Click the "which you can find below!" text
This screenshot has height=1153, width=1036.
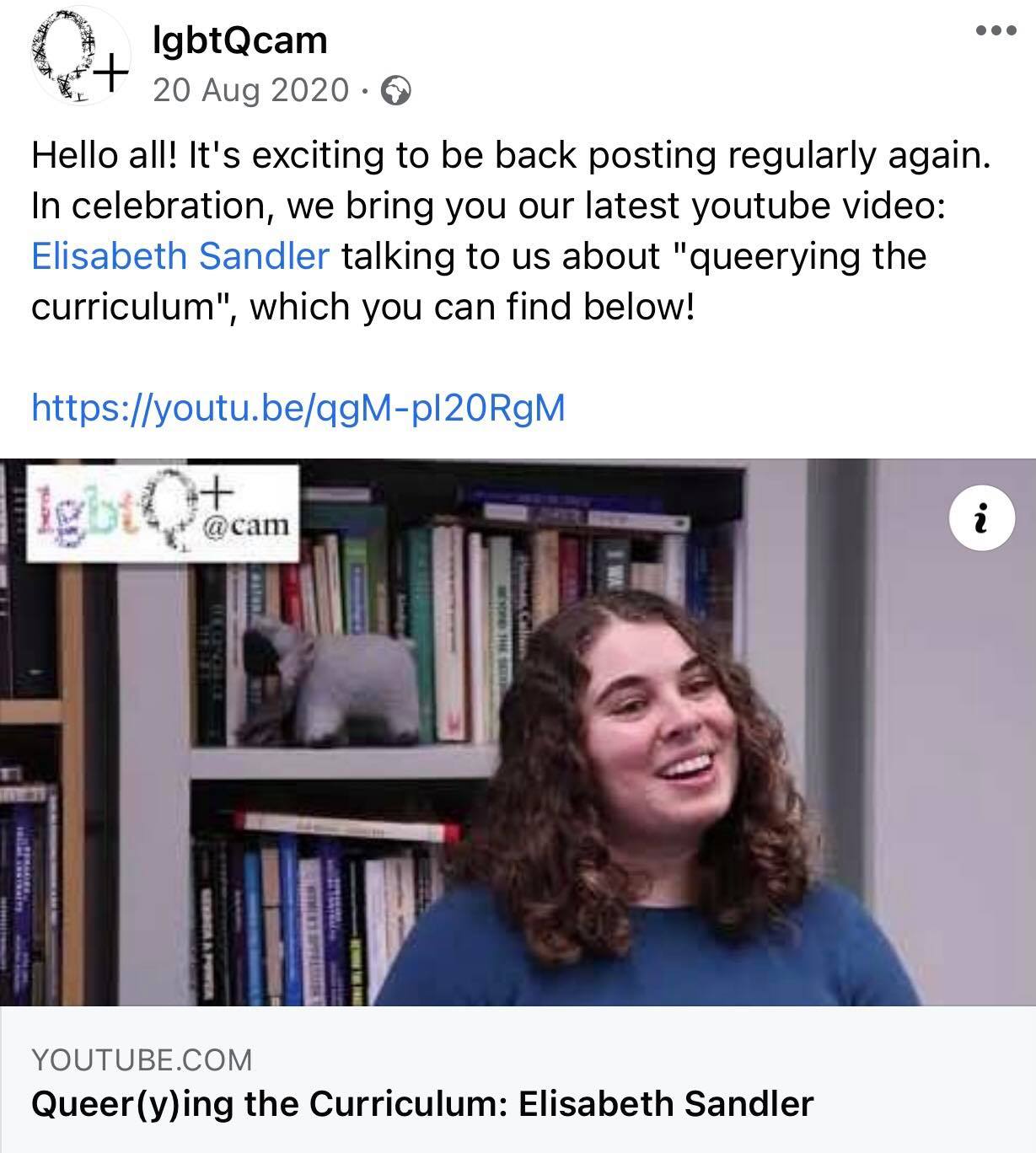[472, 307]
